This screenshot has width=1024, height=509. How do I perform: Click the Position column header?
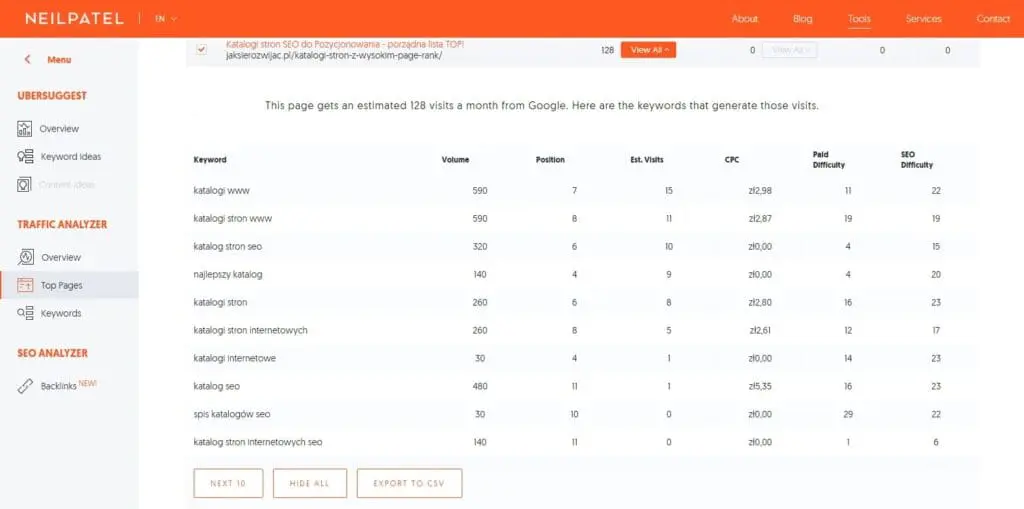pyautogui.click(x=550, y=160)
